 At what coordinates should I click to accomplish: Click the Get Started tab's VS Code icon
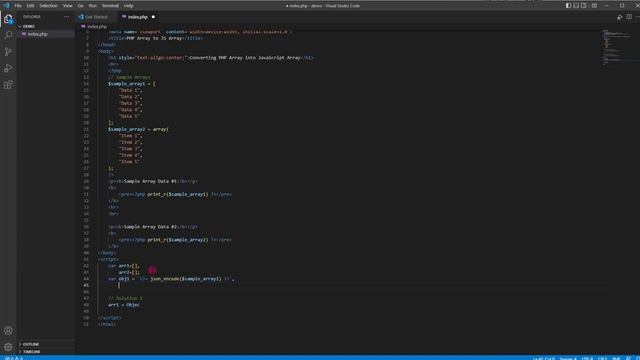pyautogui.click(x=81, y=17)
